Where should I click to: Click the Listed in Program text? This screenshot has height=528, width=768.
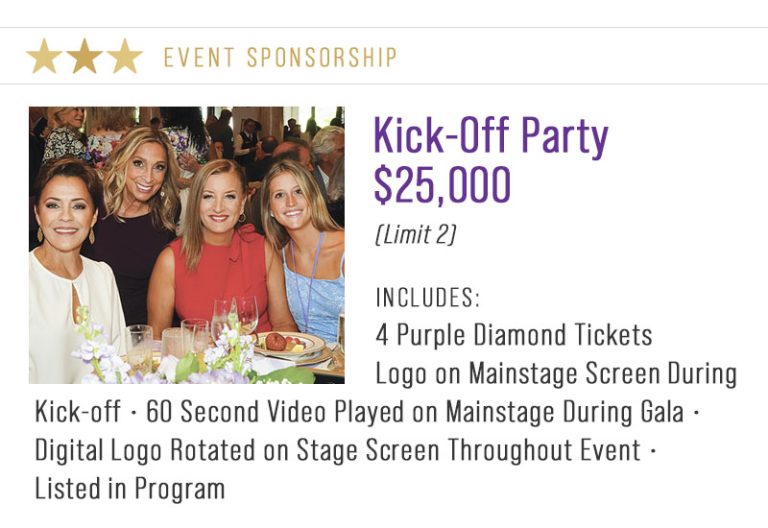pyautogui.click(x=130, y=488)
